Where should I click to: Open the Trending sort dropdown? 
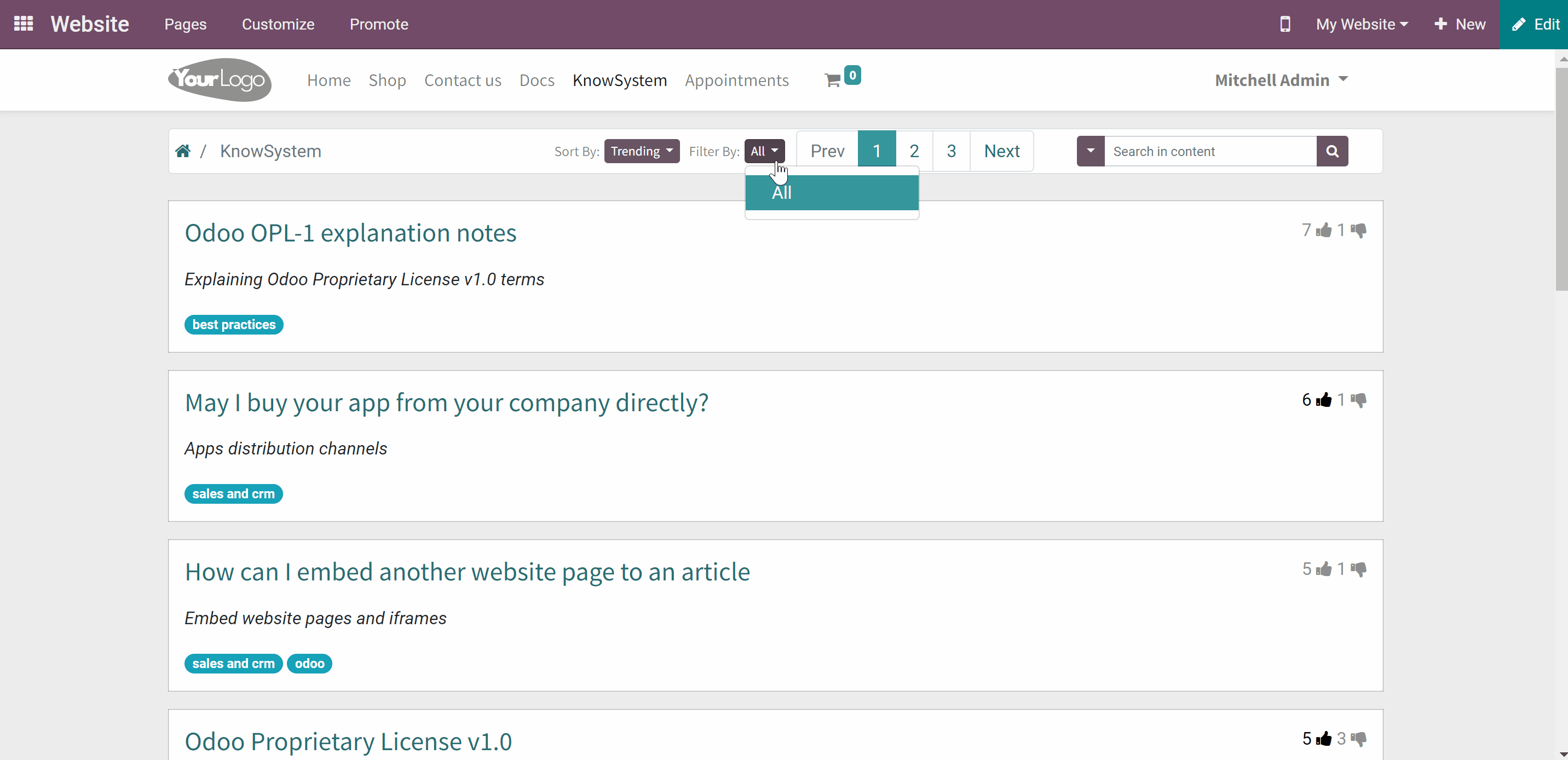click(x=642, y=151)
